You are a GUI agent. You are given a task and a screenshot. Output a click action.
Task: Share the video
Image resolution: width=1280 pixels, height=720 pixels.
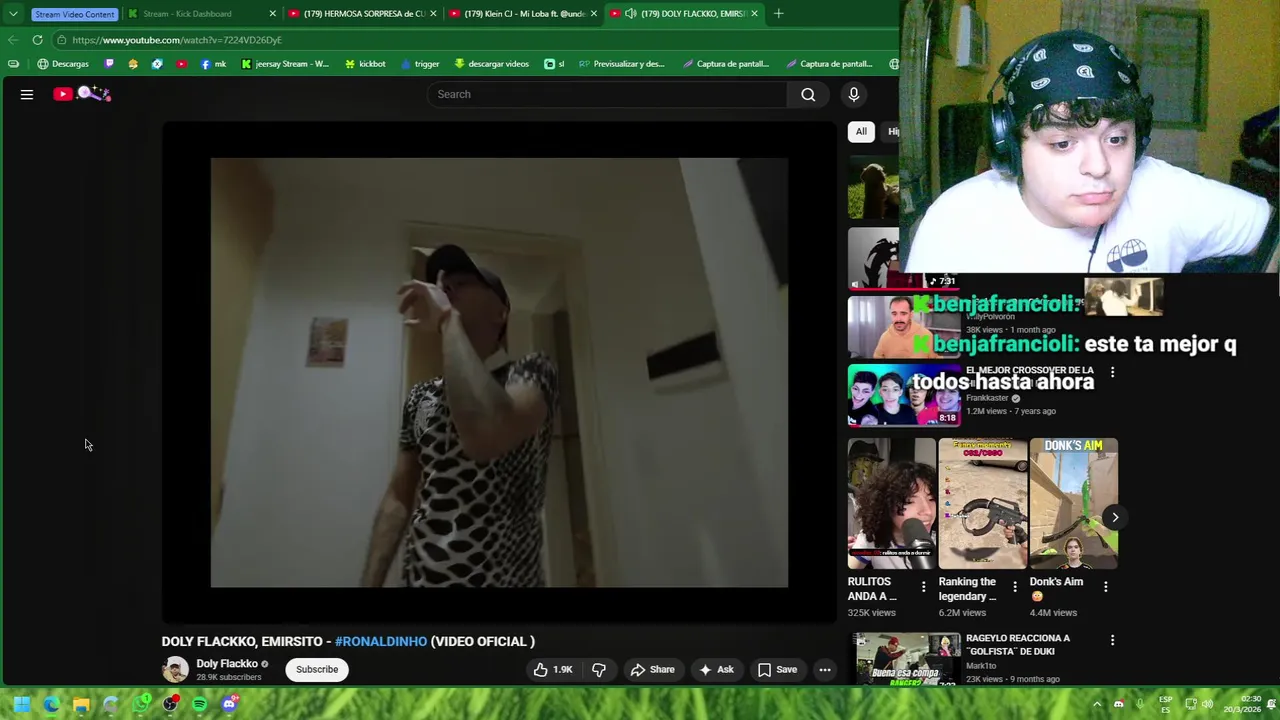click(x=652, y=670)
